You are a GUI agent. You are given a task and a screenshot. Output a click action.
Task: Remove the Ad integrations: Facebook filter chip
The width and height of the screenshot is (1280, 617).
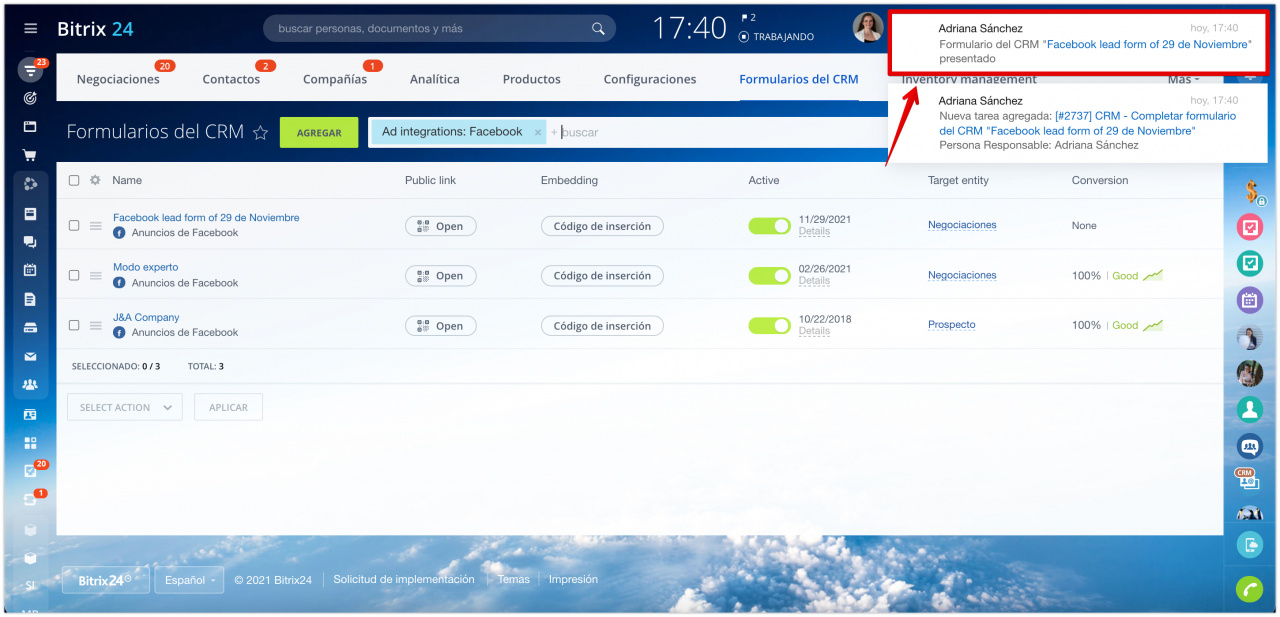[537, 132]
